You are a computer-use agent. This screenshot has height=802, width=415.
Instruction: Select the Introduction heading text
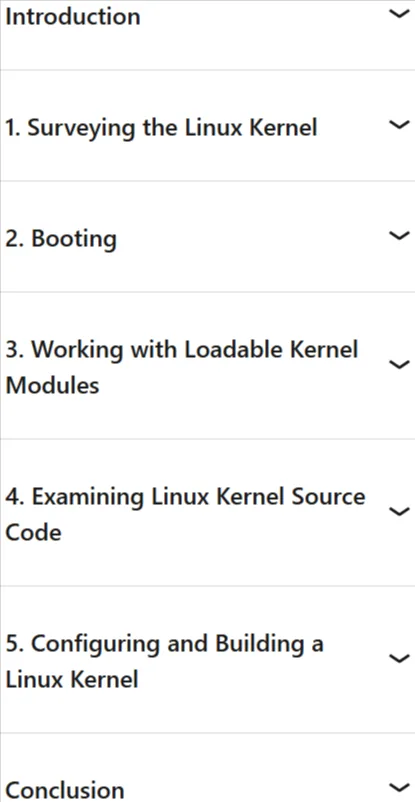(x=73, y=16)
